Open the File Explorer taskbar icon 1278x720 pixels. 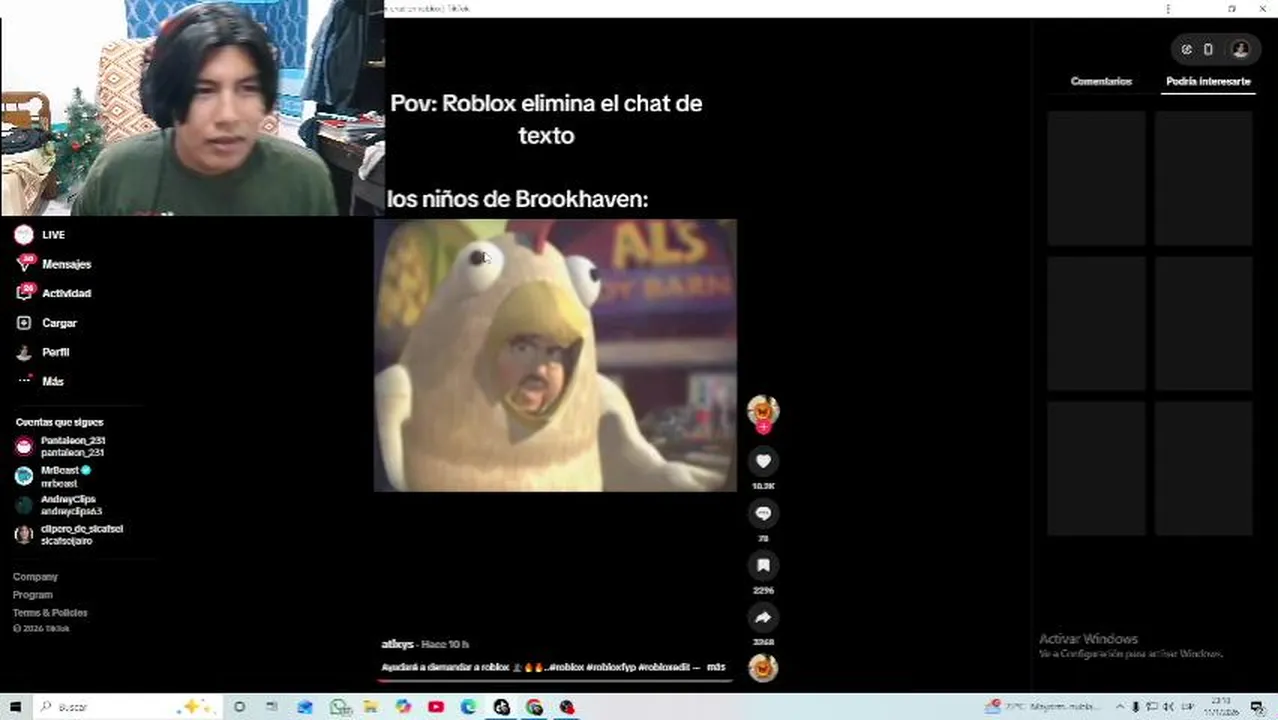click(x=370, y=707)
